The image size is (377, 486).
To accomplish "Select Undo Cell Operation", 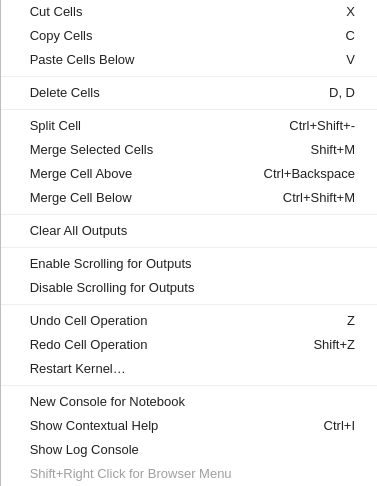I will pos(189,321).
